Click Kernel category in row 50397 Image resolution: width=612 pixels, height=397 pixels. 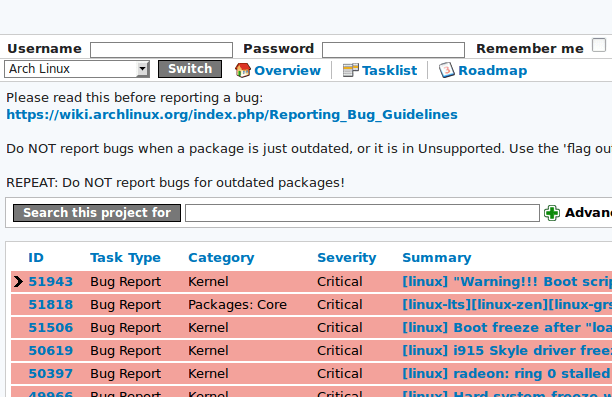click(208, 374)
